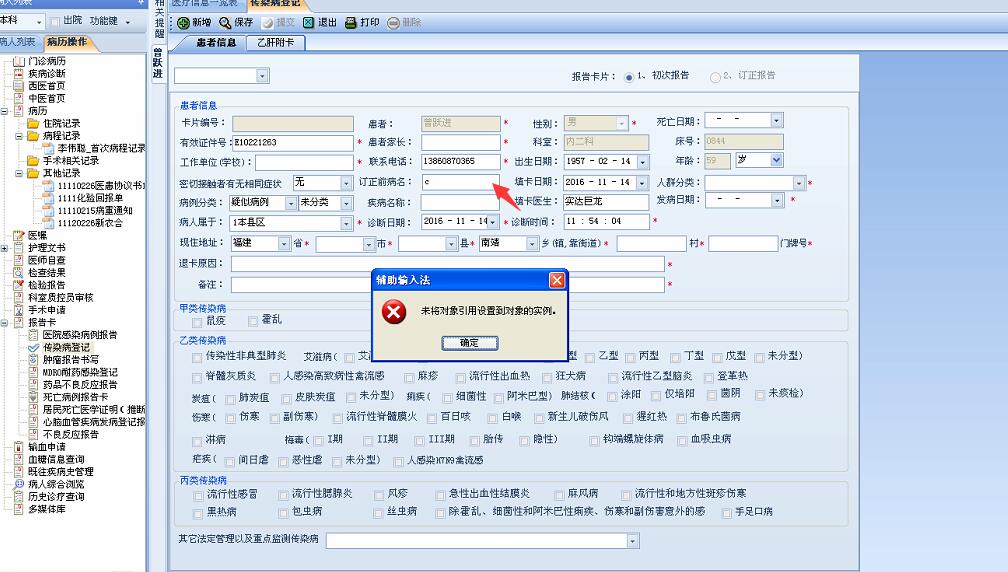Image resolution: width=1008 pixels, height=572 pixels.
Task: Check the 狂犬病 checkbox
Action: [x=547, y=377]
